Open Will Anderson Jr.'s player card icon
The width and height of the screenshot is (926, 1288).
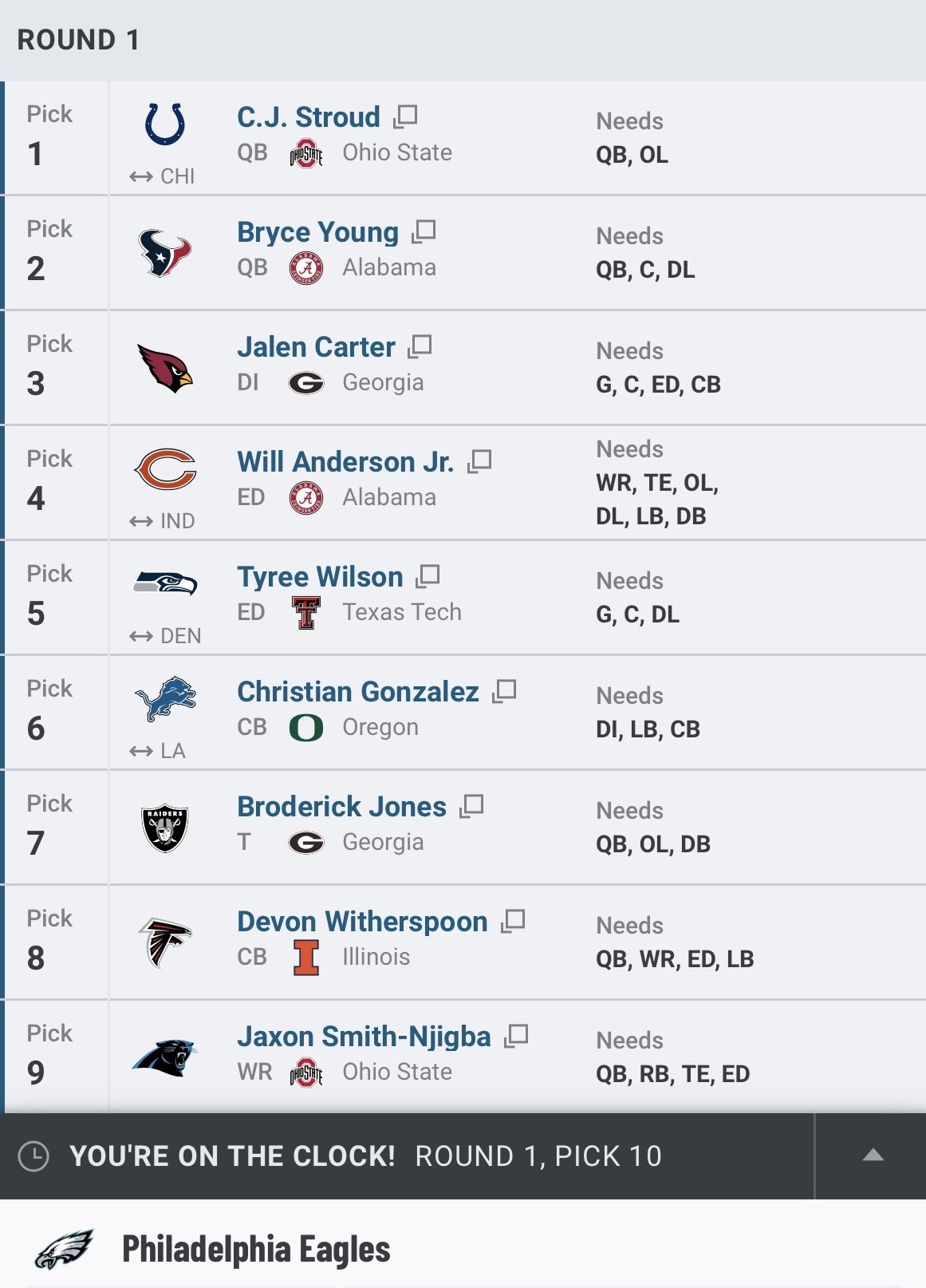(479, 461)
